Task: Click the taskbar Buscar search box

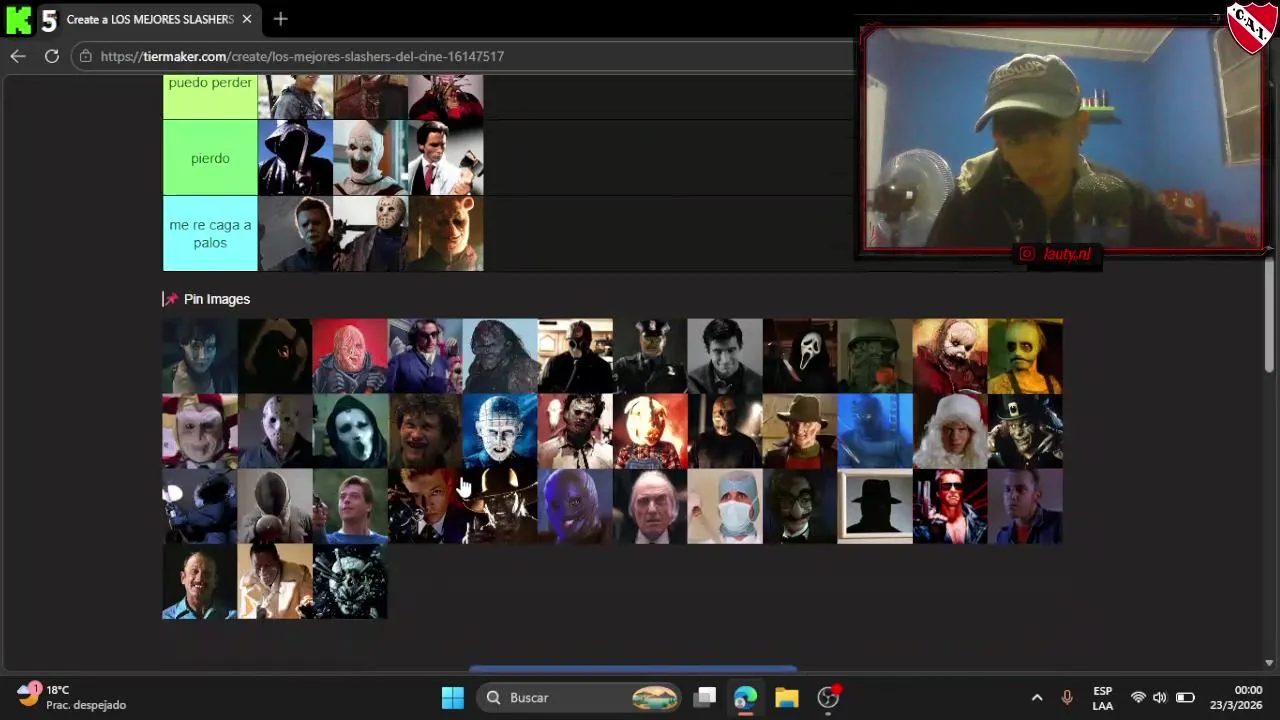Action: [579, 697]
